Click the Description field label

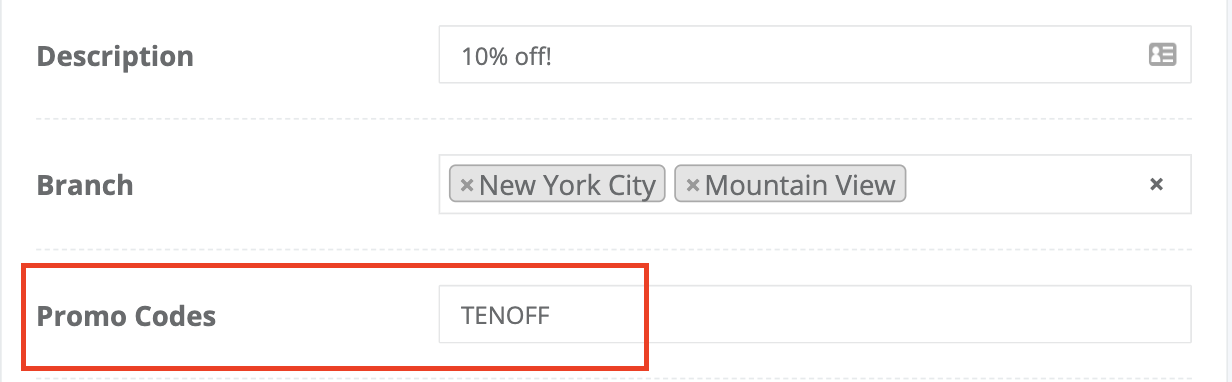(115, 55)
